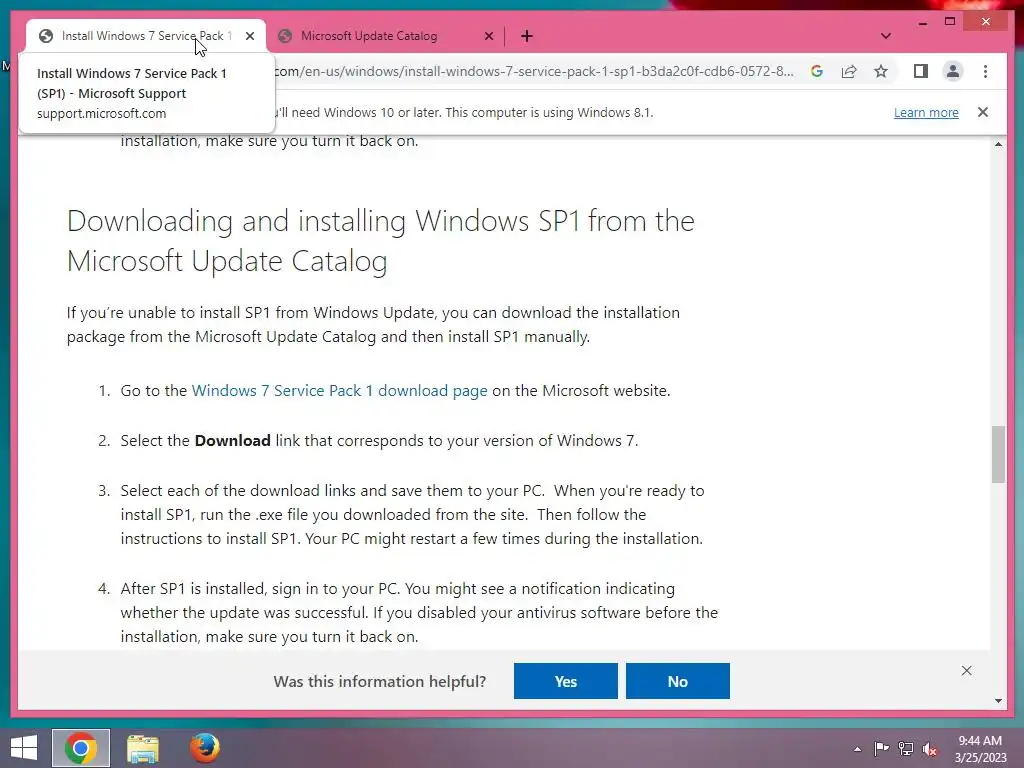The image size is (1024, 768).
Task: Open the taskbar clock showing 9:44 AM
Action: (980, 749)
